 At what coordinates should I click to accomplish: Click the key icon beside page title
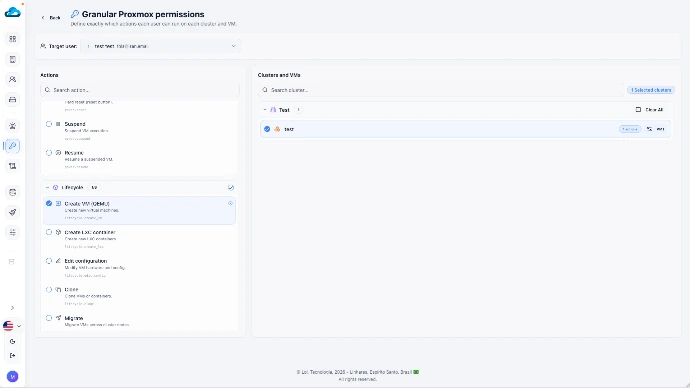pyautogui.click(x=75, y=14)
